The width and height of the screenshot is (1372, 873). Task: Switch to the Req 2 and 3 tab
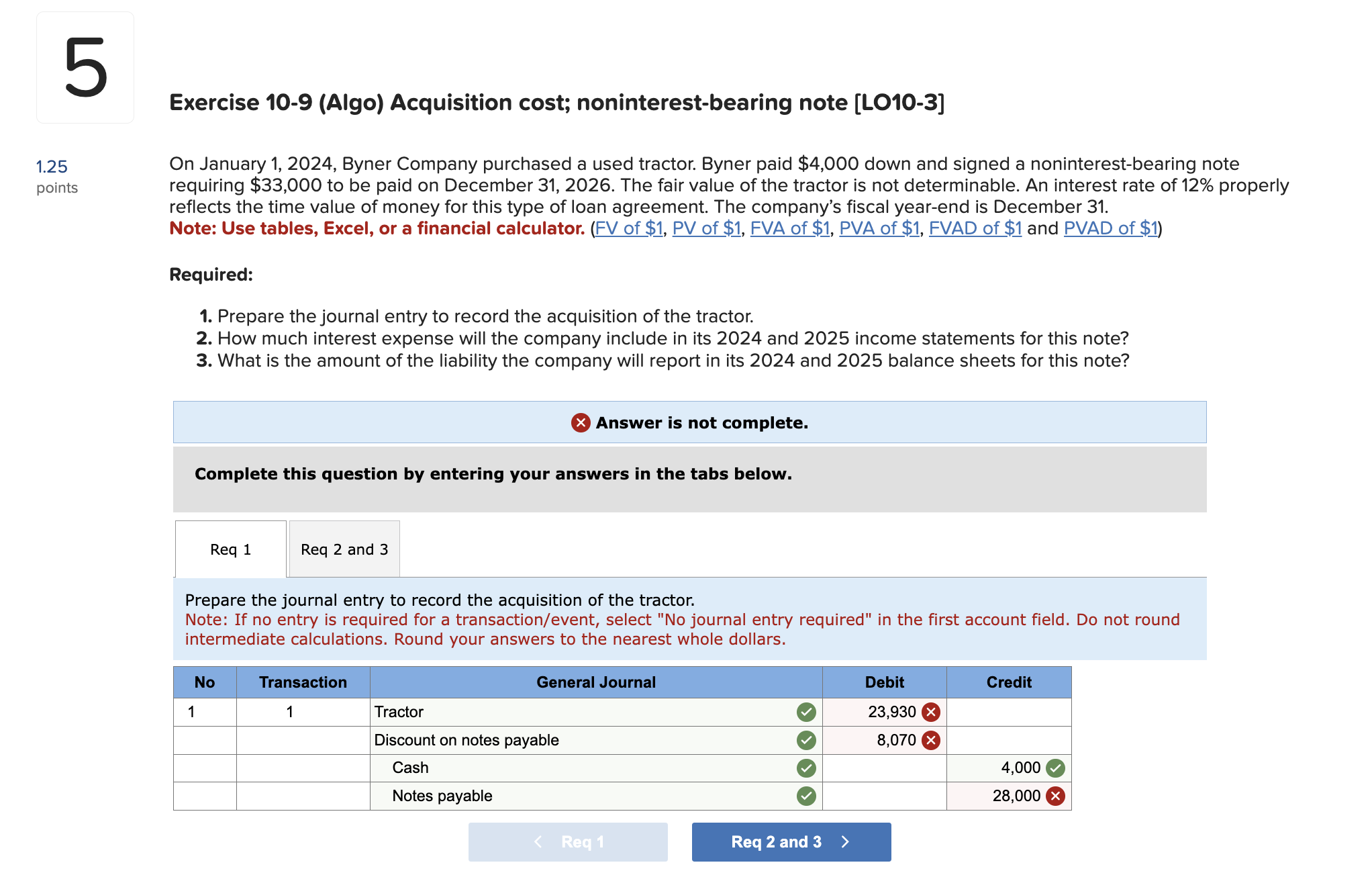pos(344,549)
